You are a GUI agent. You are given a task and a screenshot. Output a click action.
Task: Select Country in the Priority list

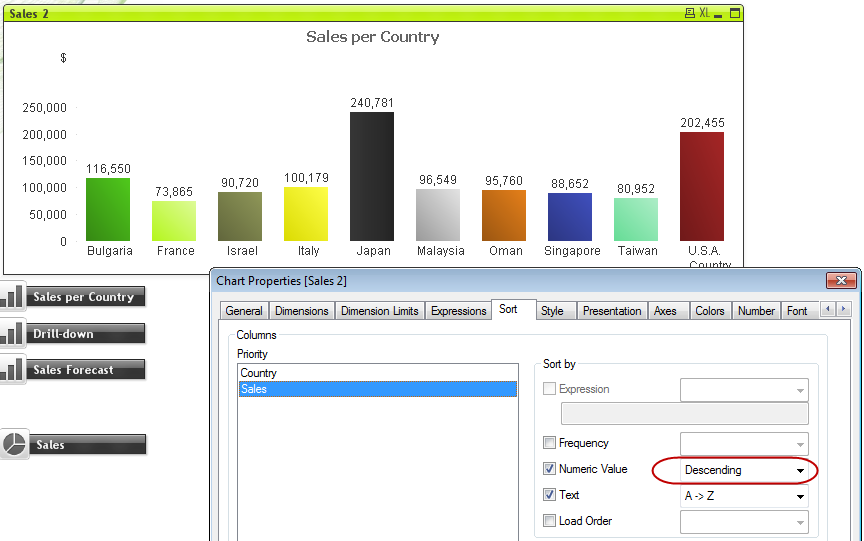click(258, 373)
